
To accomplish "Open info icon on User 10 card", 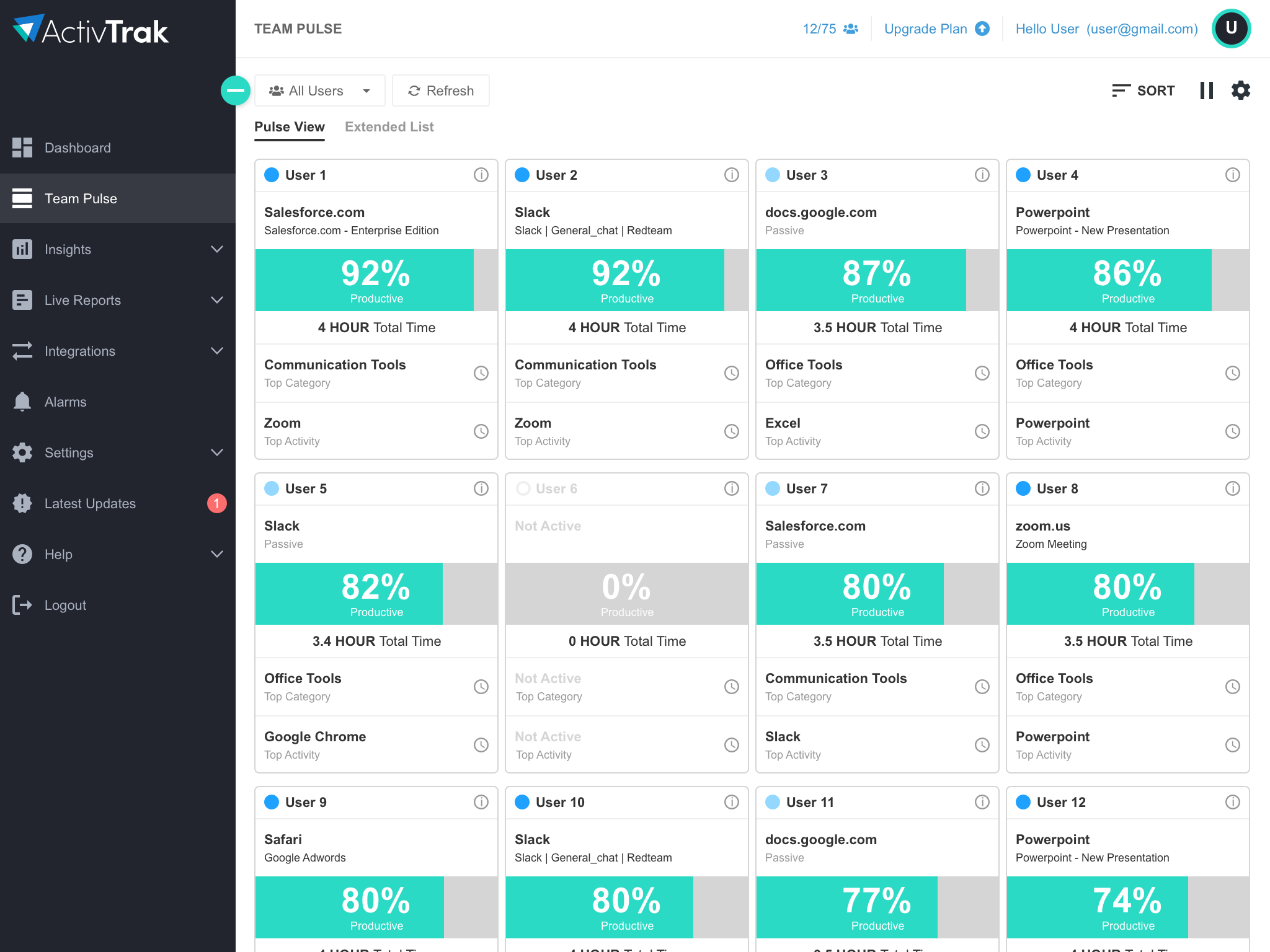I will pos(732,802).
